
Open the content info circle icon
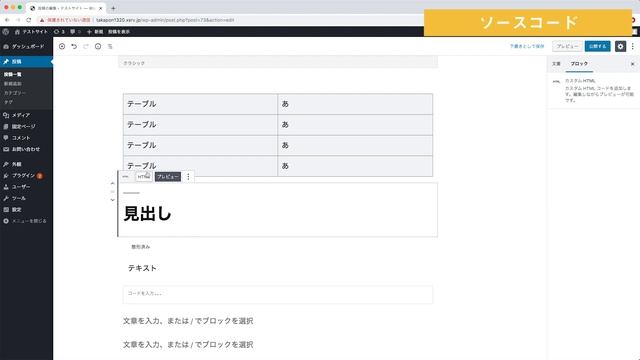(x=98, y=47)
